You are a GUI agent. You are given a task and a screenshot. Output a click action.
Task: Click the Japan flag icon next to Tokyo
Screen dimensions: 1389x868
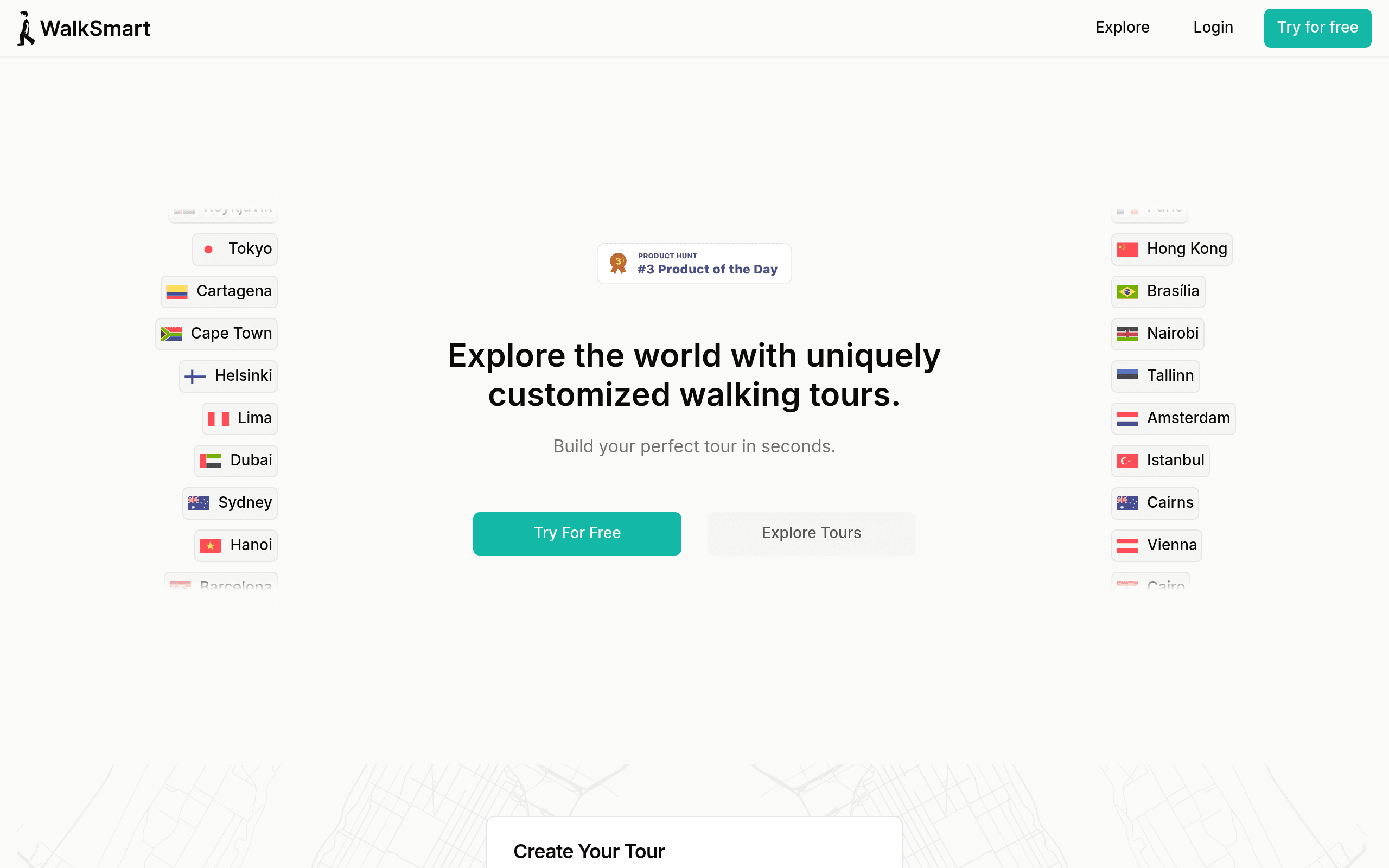(208, 249)
